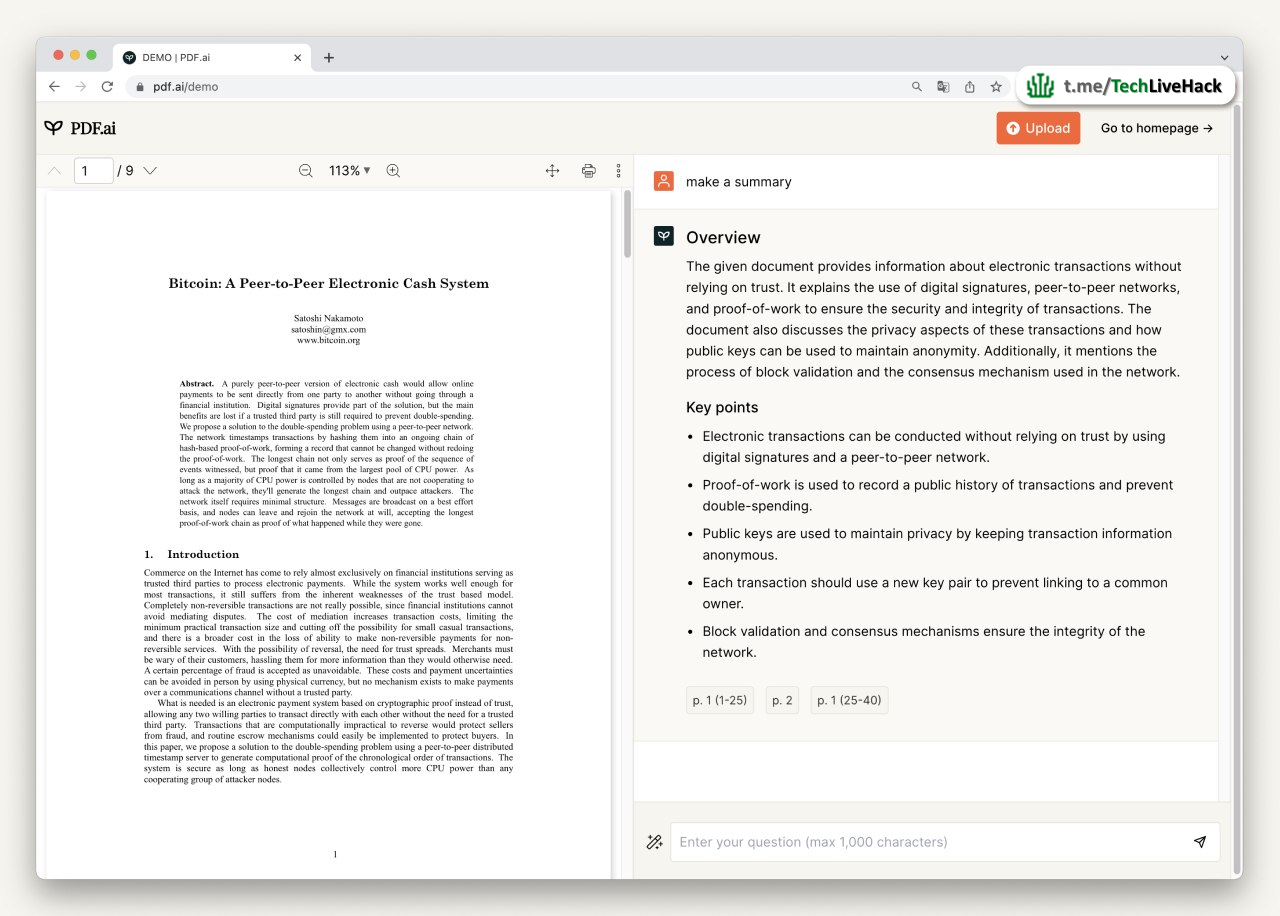This screenshot has width=1280, height=916.
Task: Open the 113% zoom level dropdown
Action: click(350, 171)
